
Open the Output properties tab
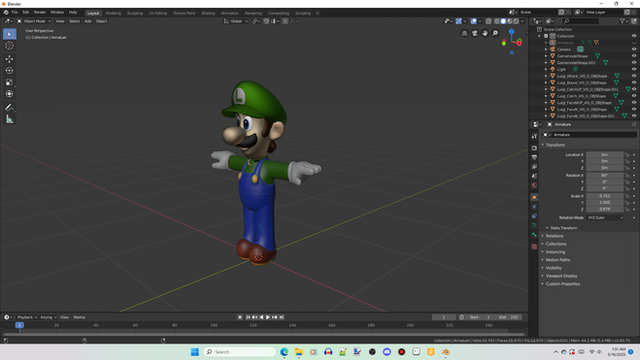tap(534, 158)
